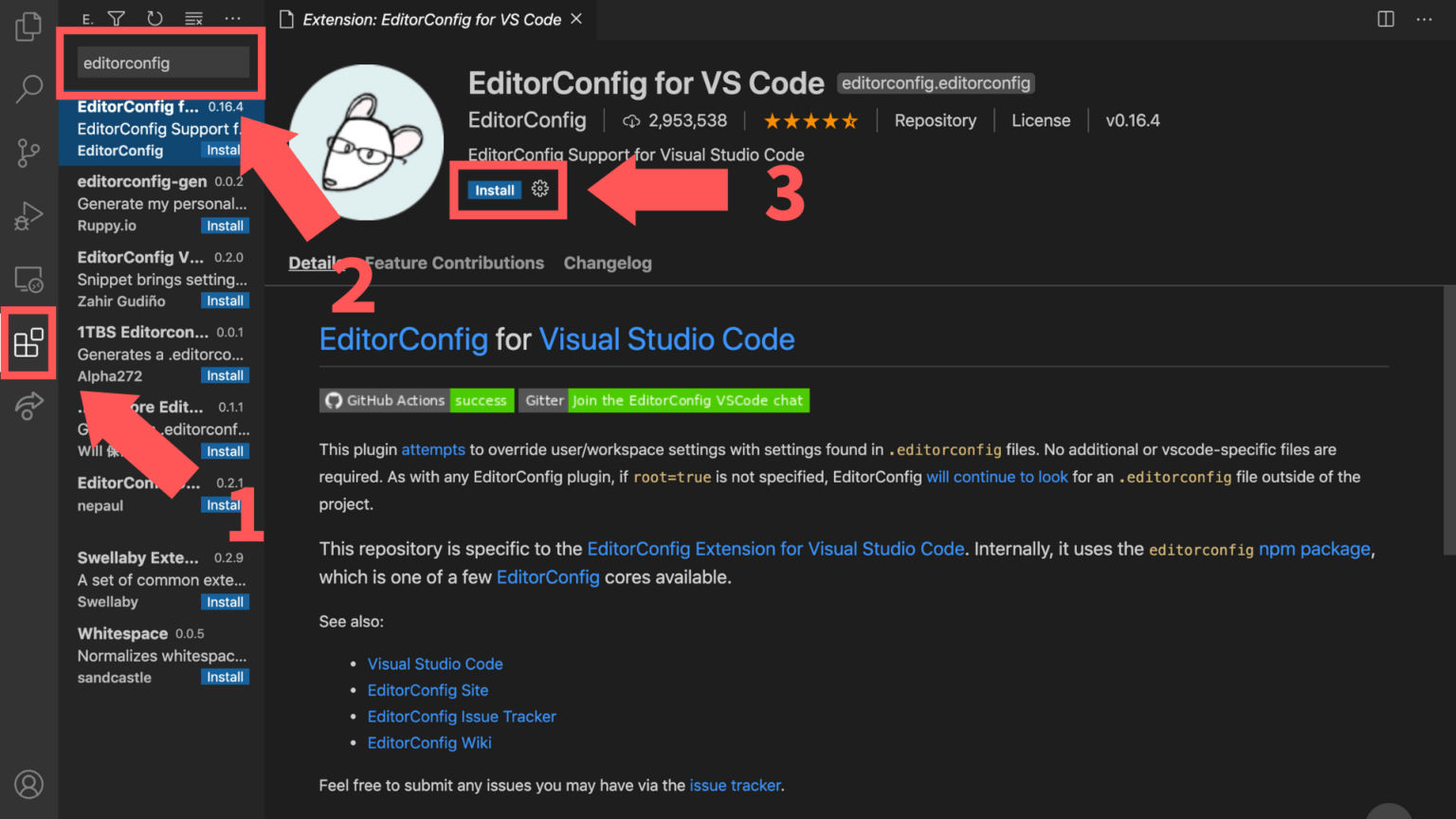Open Source Control view
The width and height of the screenshot is (1456, 819).
[x=27, y=153]
